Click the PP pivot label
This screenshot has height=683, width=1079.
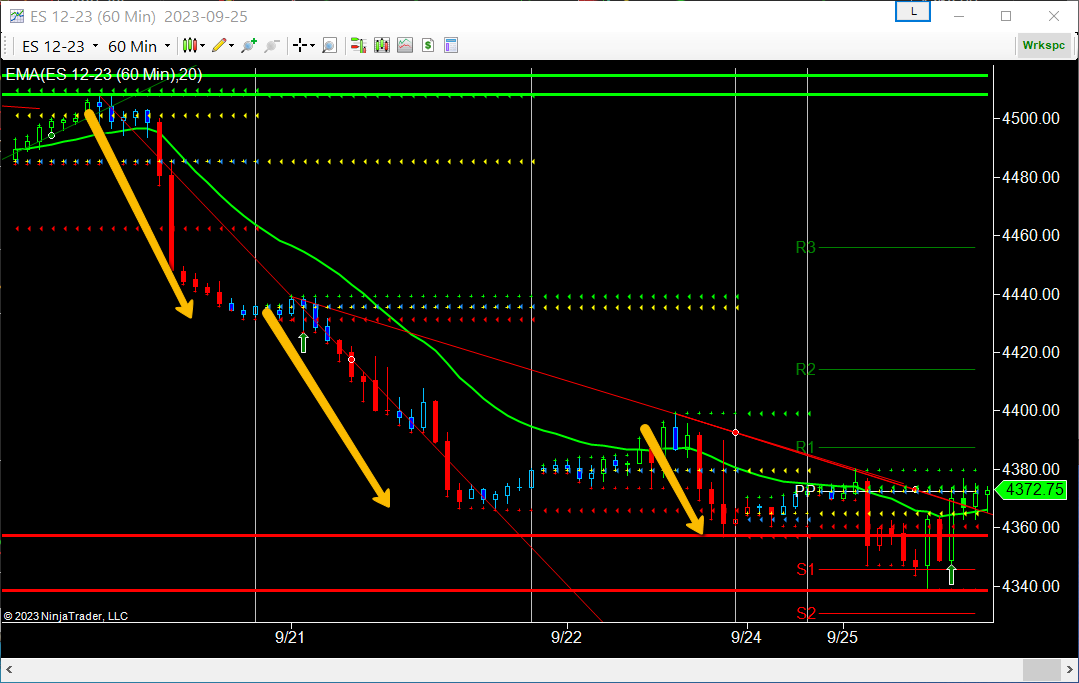pyautogui.click(x=805, y=490)
